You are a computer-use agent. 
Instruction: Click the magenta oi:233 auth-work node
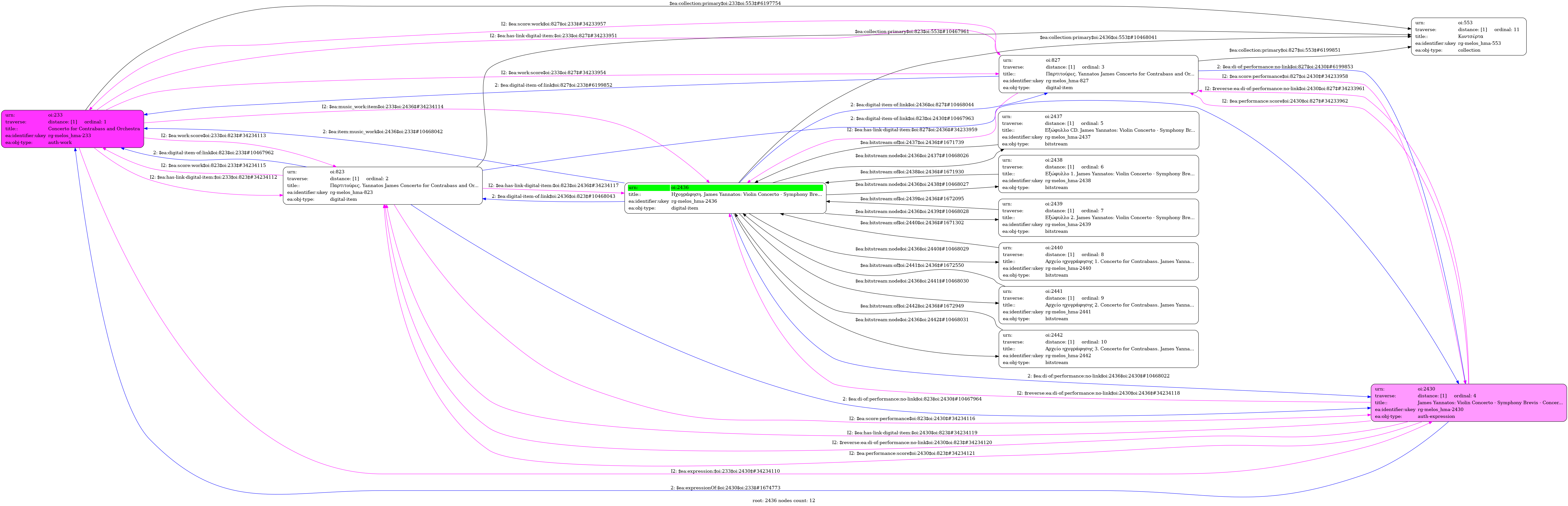tap(72, 129)
